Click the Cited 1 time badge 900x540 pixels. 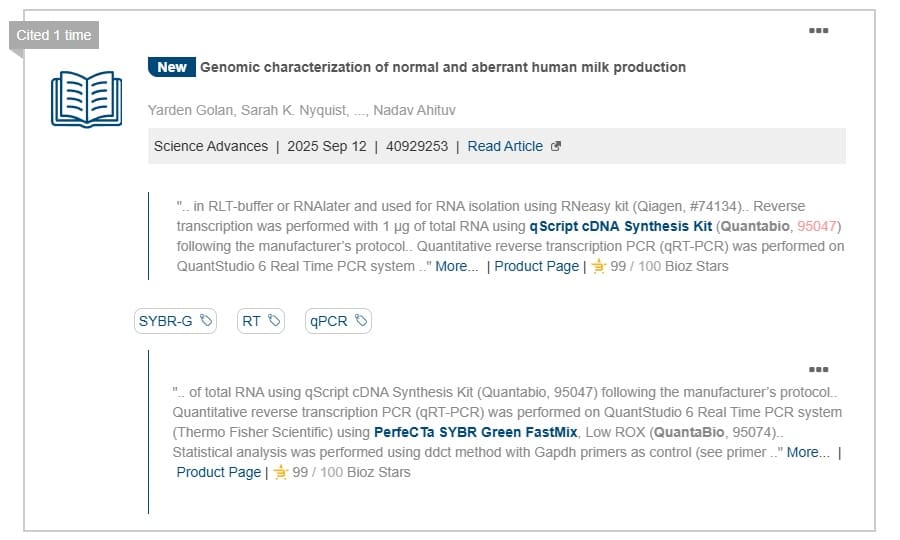(54, 35)
